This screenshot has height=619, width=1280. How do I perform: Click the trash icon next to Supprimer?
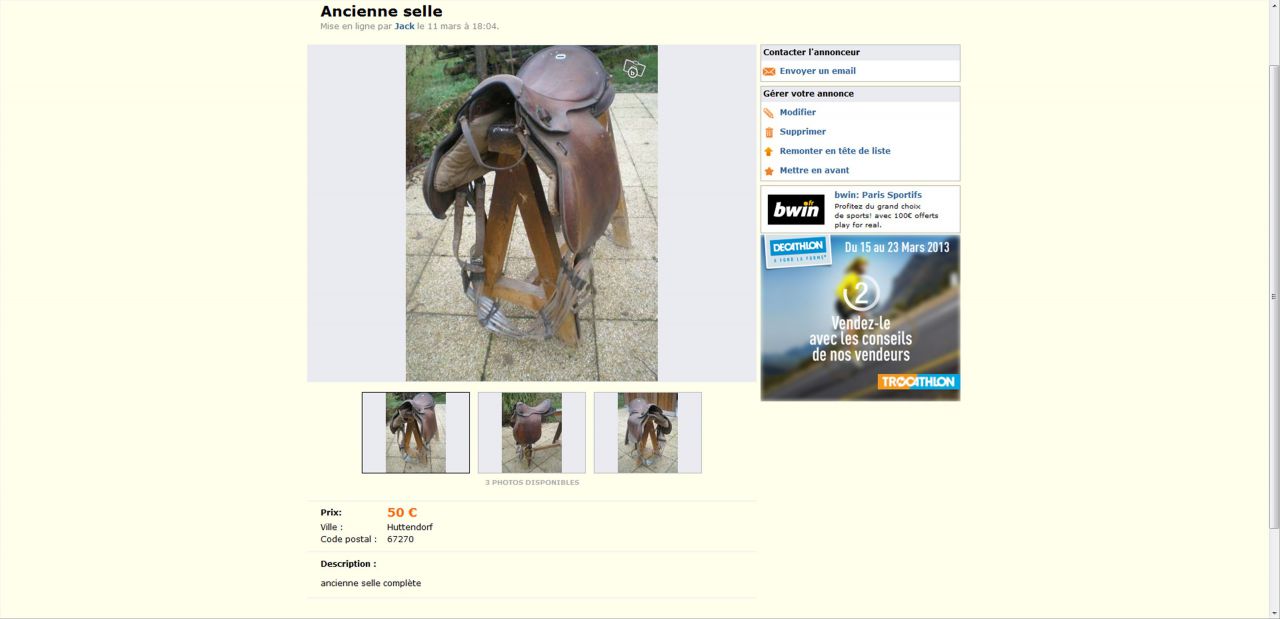tap(769, 132)
